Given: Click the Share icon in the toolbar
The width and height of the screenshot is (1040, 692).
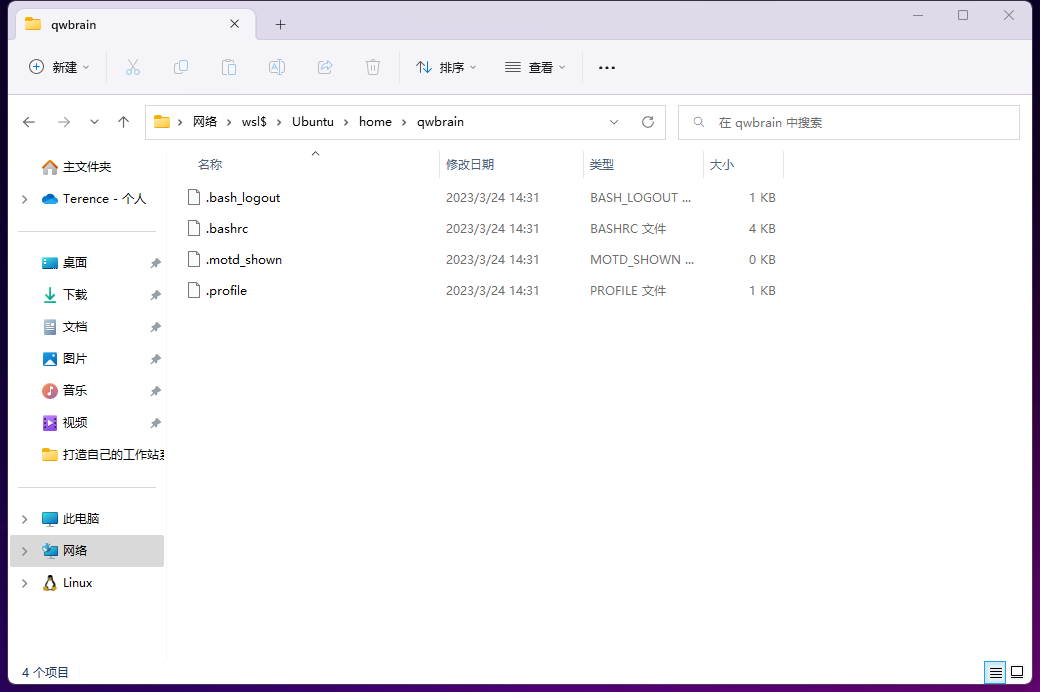Looking at the screenshot, I should click(x=325, y=67).
